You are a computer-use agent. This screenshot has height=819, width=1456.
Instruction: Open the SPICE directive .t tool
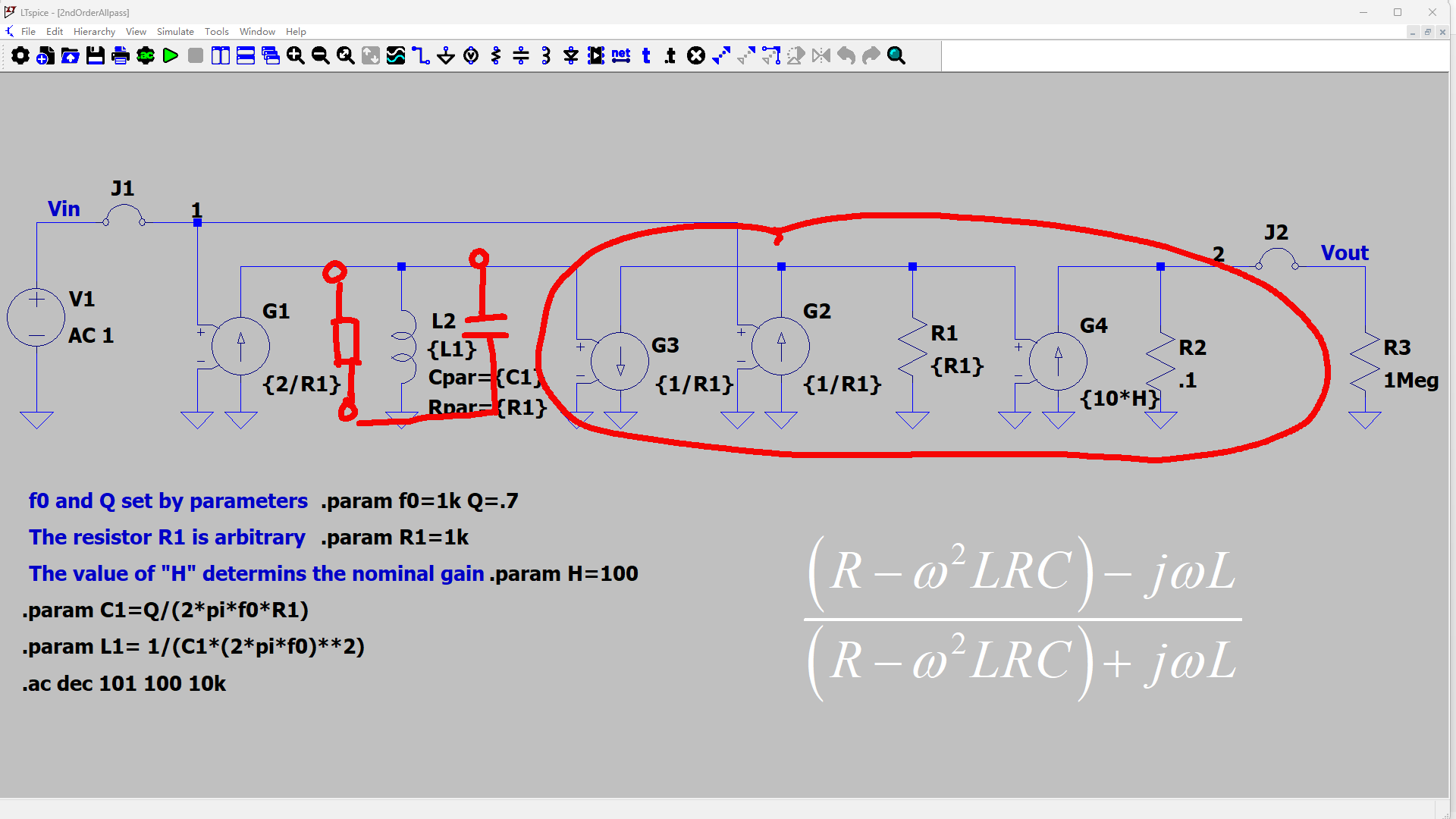click(x=670, y=55)
